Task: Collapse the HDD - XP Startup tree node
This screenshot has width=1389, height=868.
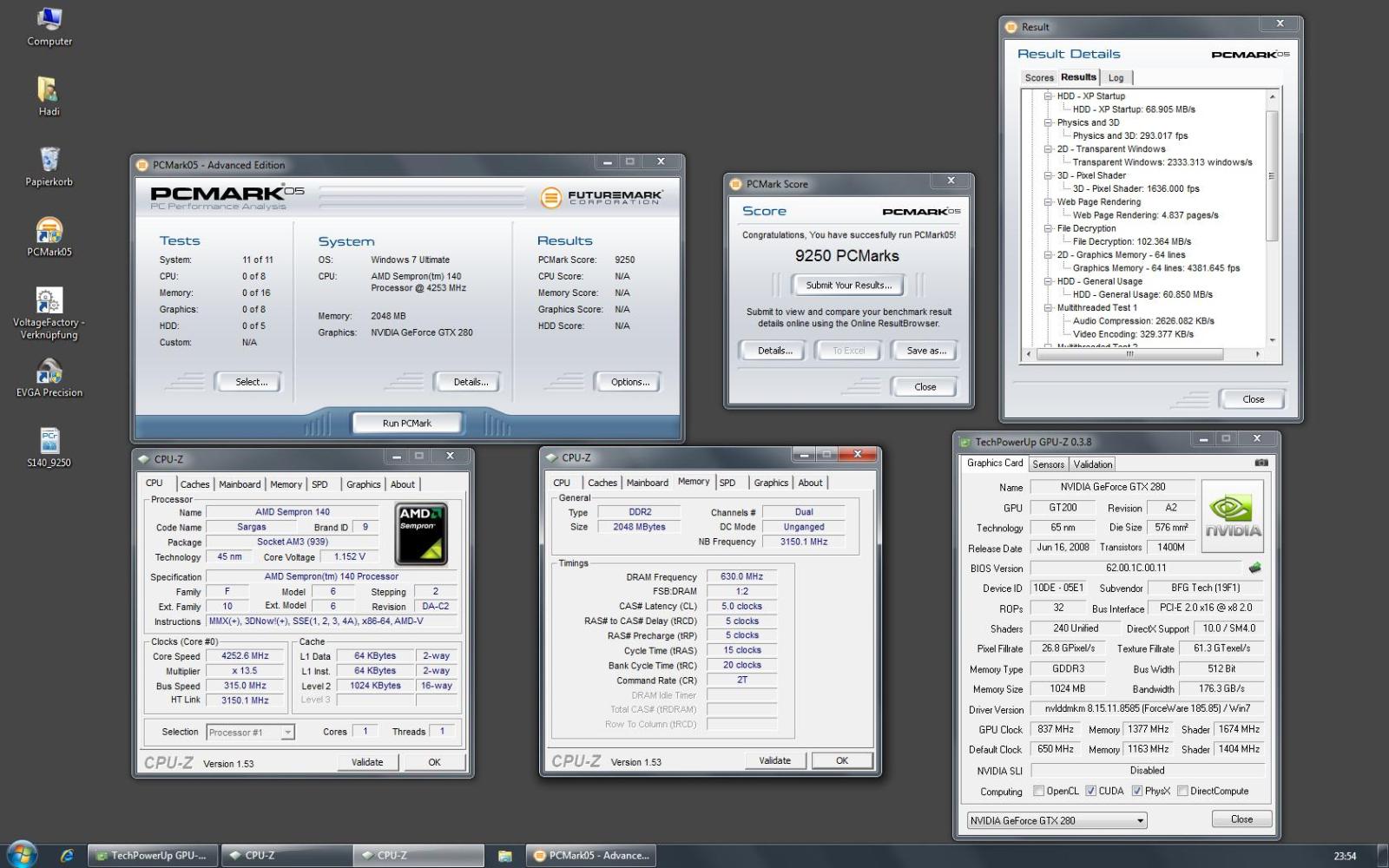Action: pyautogui.click(x=1049, y=96)
